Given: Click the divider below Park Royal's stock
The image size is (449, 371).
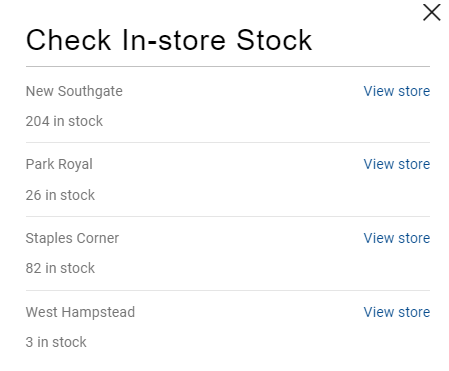Looking at the screenshot, I should pos(228,216).
